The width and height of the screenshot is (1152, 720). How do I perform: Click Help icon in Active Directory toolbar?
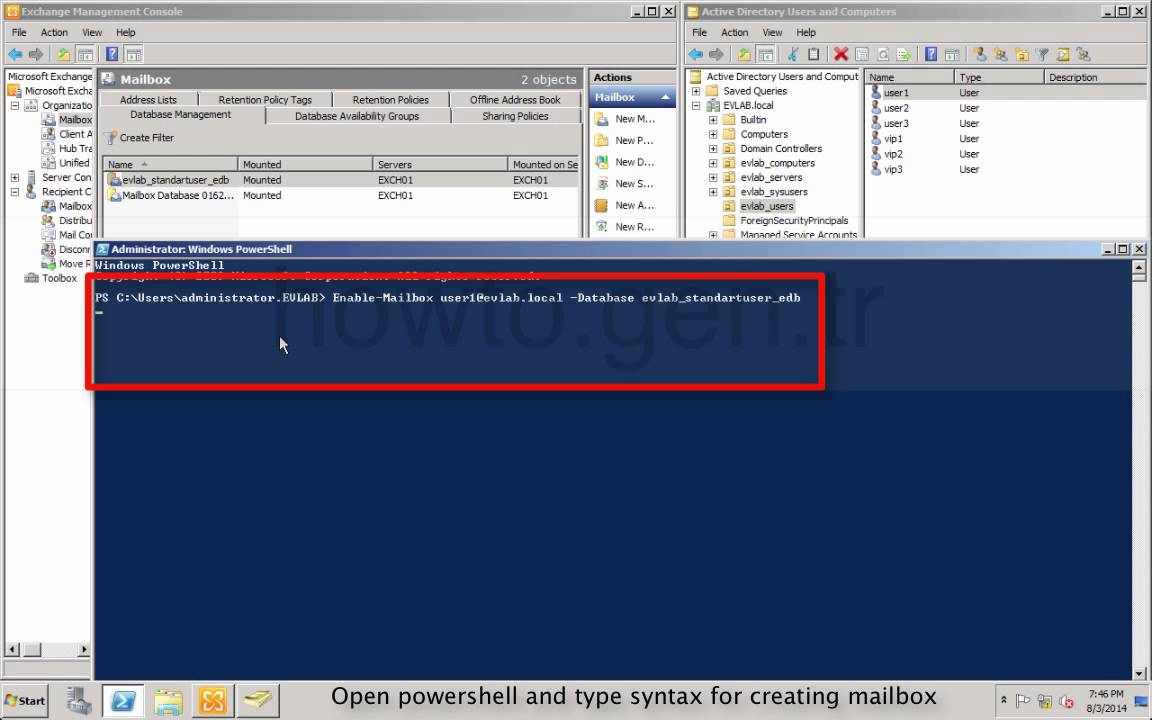tap(931, 54)
